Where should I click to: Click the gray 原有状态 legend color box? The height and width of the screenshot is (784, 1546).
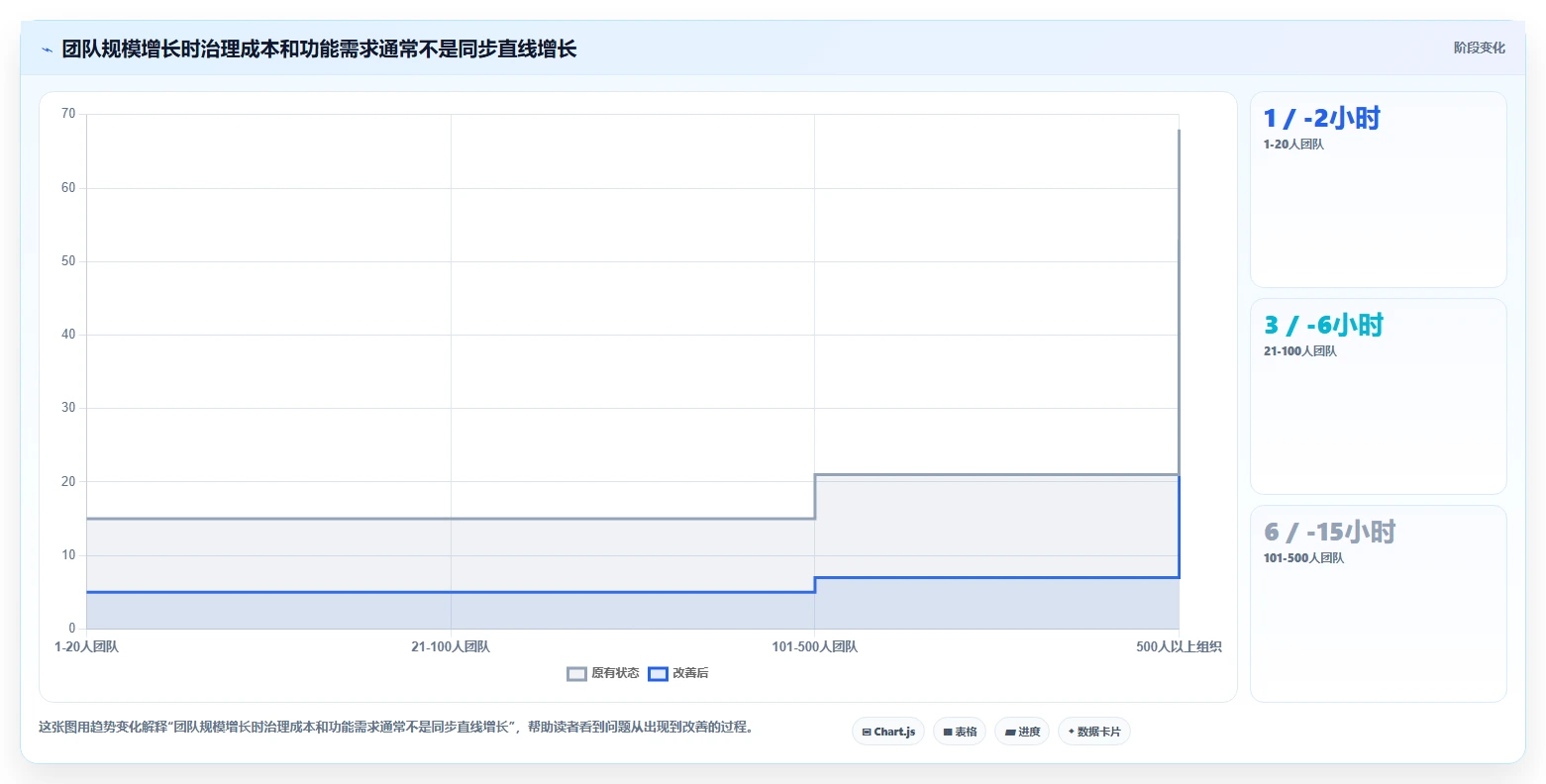coord(577,674)
